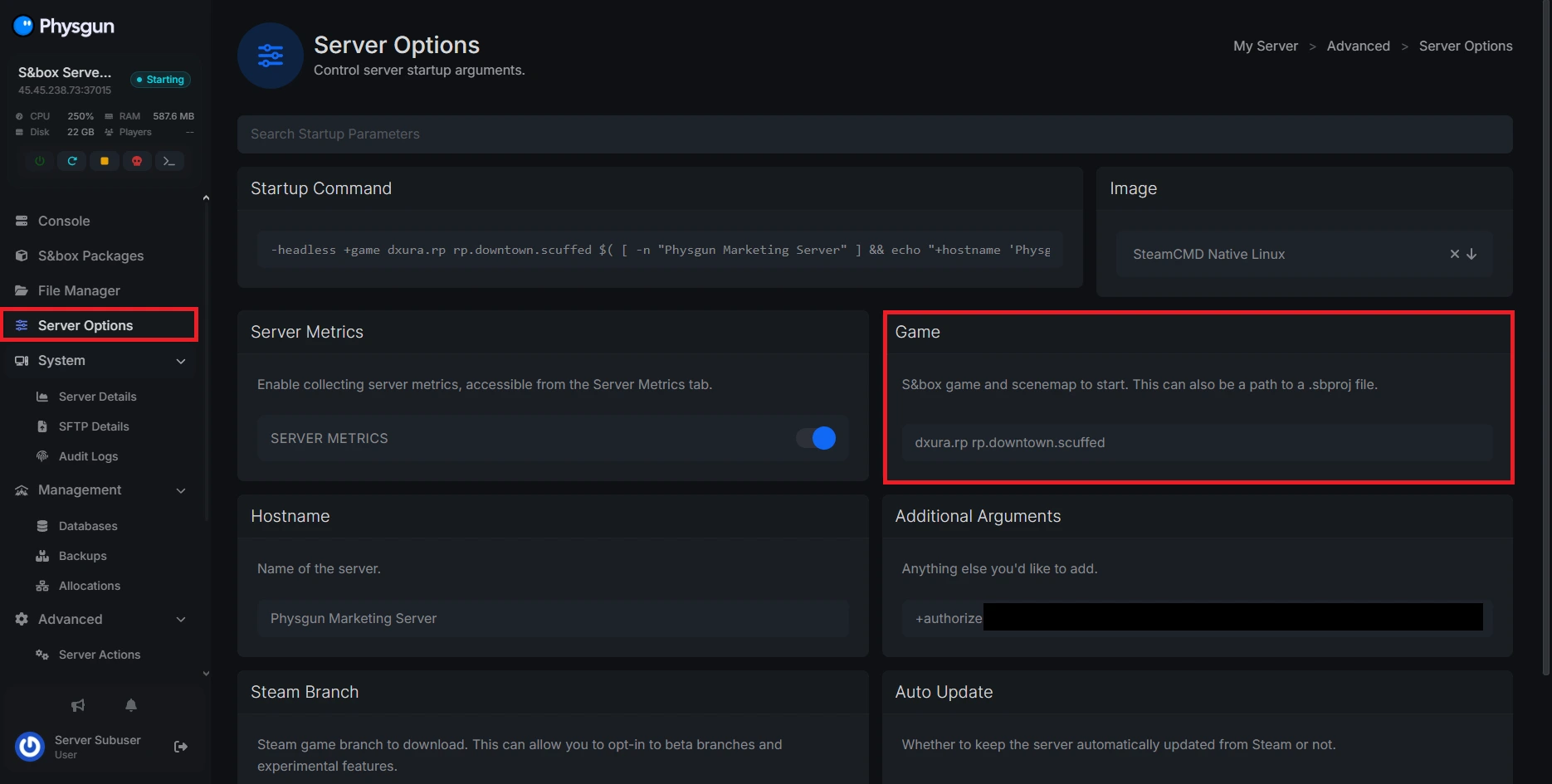Click the Databases stack icon
This screenshot has height=784, width=1552.
pos(42,526)
